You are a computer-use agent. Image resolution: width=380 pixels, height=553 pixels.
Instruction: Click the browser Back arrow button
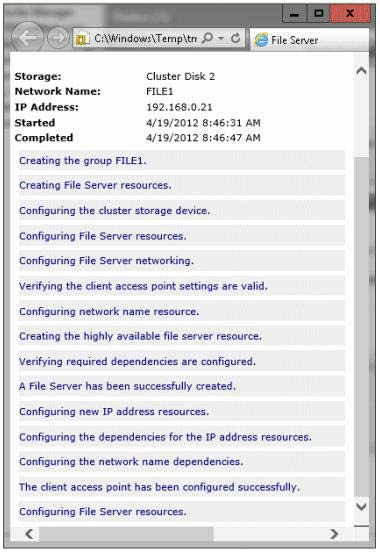pyautogui.click(x=27, y=37)
